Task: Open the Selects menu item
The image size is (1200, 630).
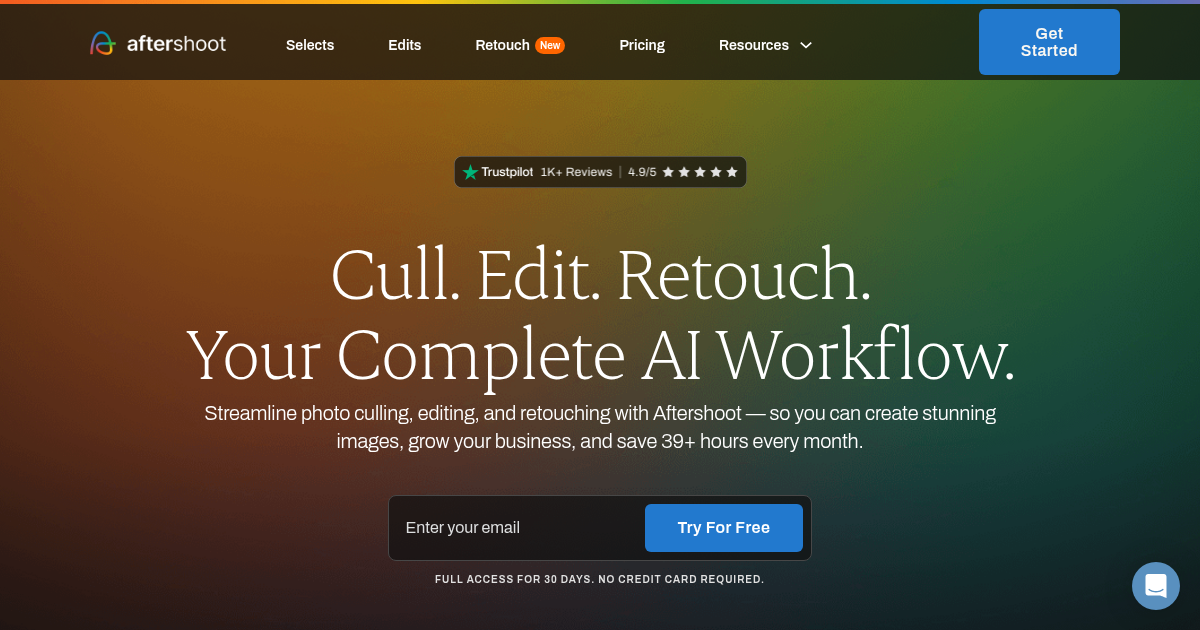Action: (310, 45)
